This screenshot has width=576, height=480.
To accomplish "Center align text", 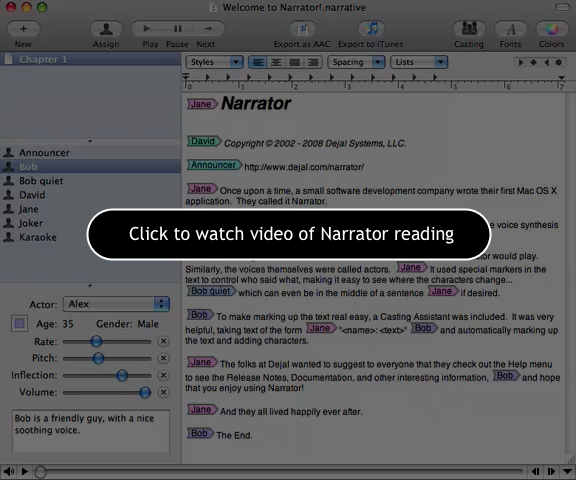I will pyautogui.click(x=276, y=62).
